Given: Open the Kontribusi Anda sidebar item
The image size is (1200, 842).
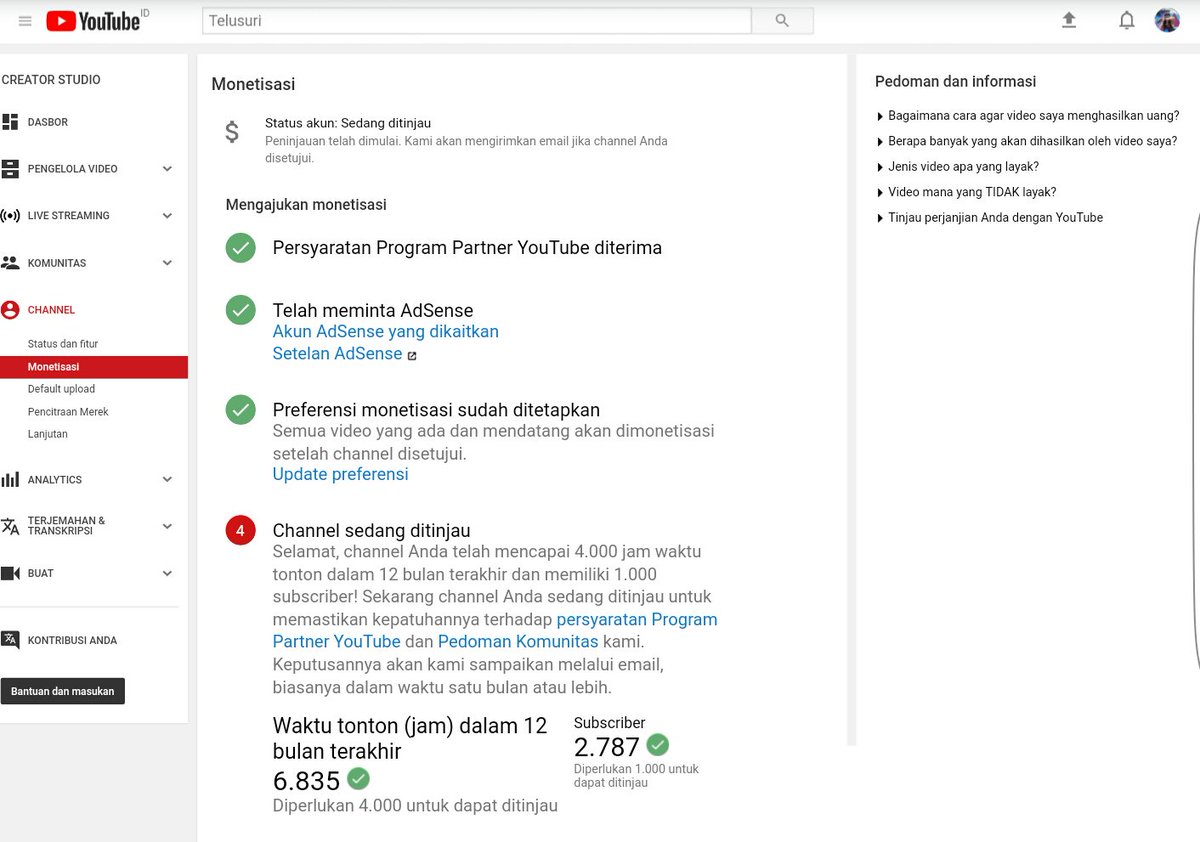Looking at the screenshot, I should (x=72, y=640).
